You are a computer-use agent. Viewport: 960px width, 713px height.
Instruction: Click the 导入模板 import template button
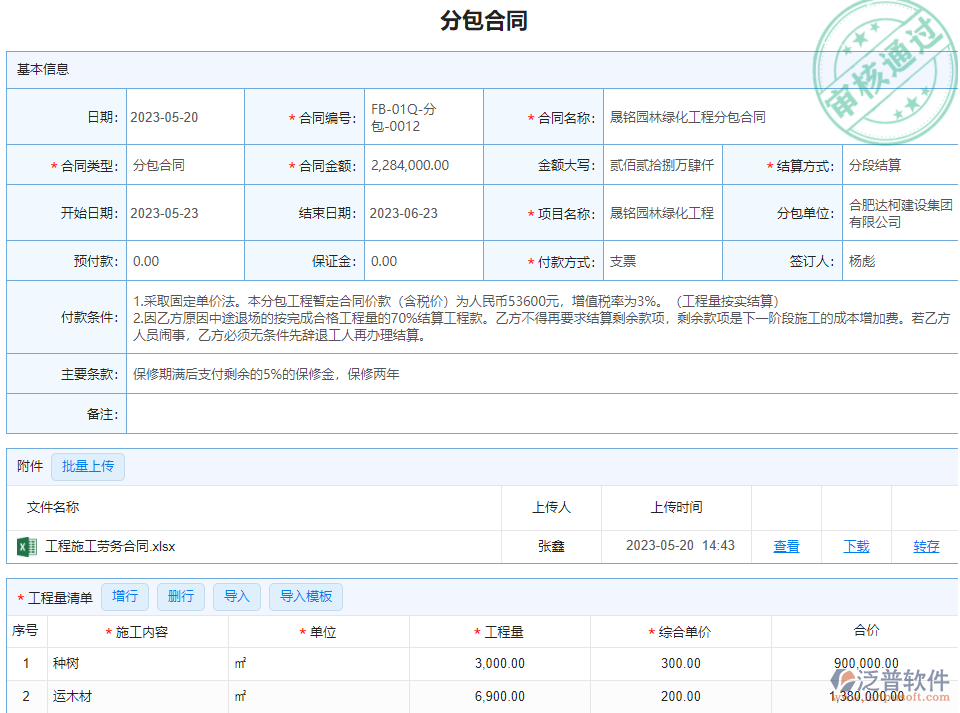pos(306,597)
